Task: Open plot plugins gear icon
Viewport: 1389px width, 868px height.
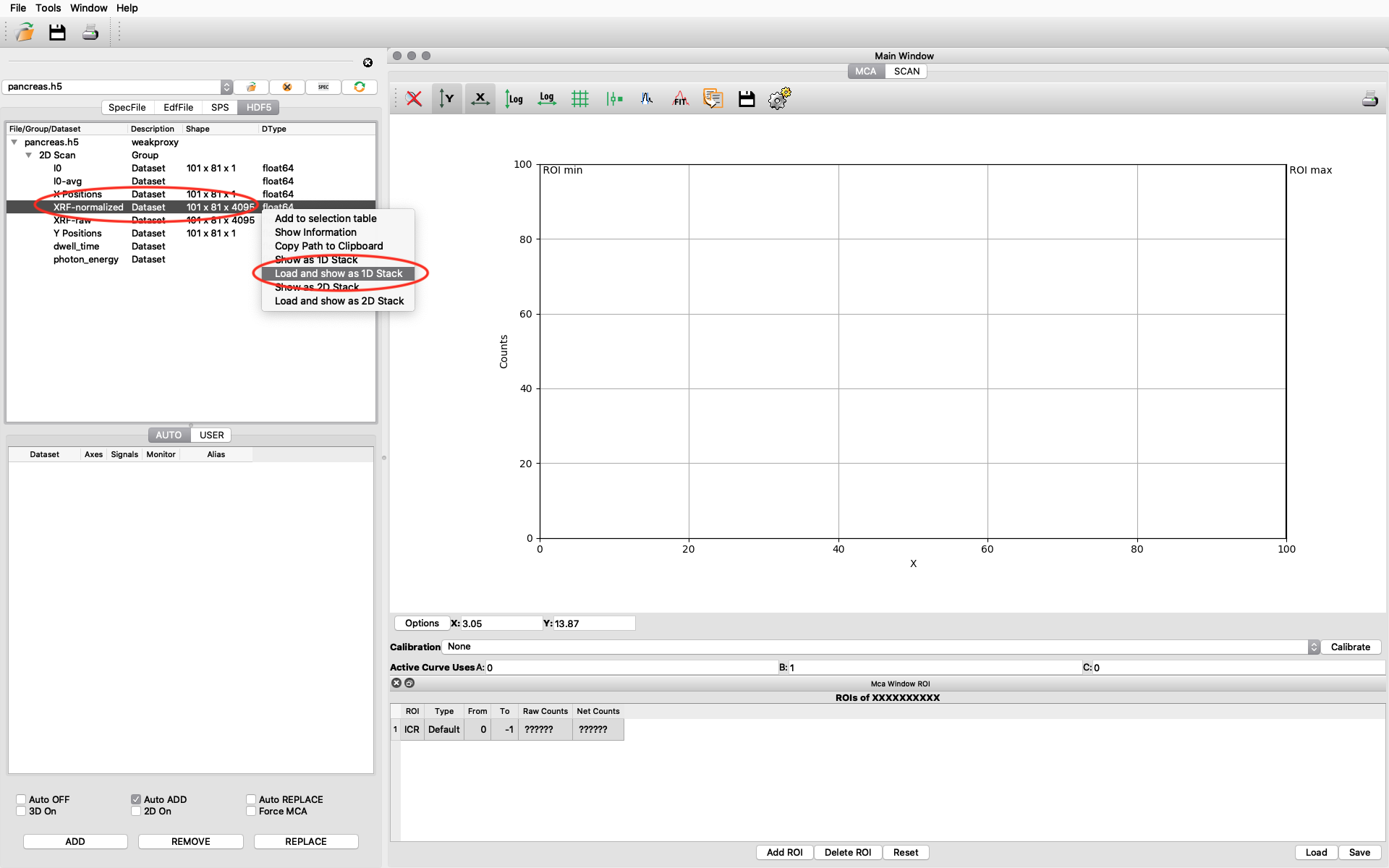Action: point(780,99)
